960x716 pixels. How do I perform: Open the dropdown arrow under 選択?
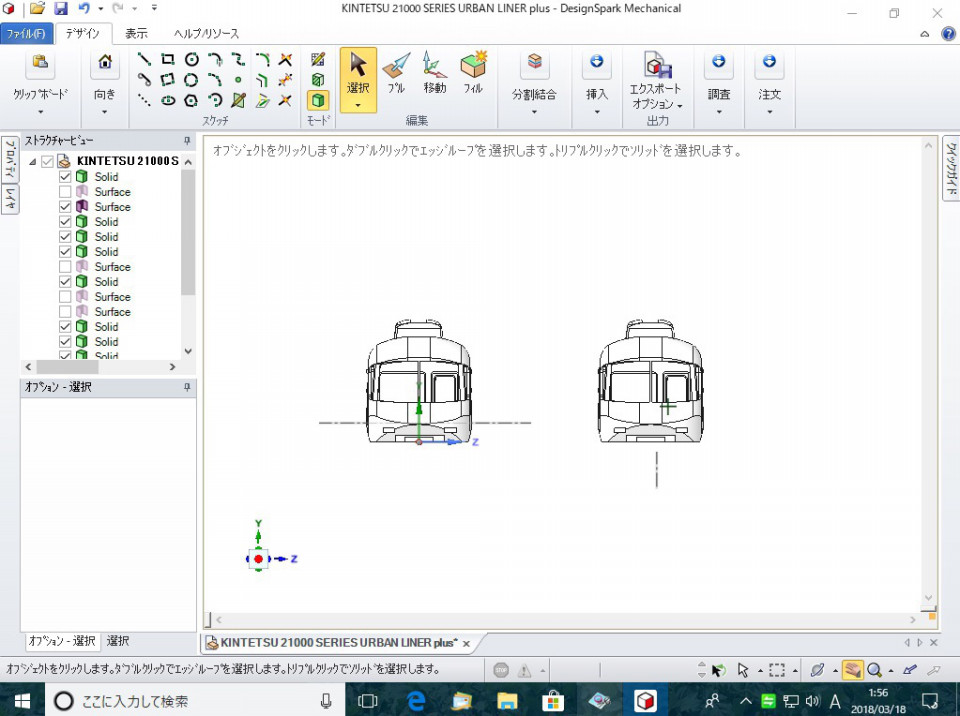pyautogui.click(x=358, y=105)
